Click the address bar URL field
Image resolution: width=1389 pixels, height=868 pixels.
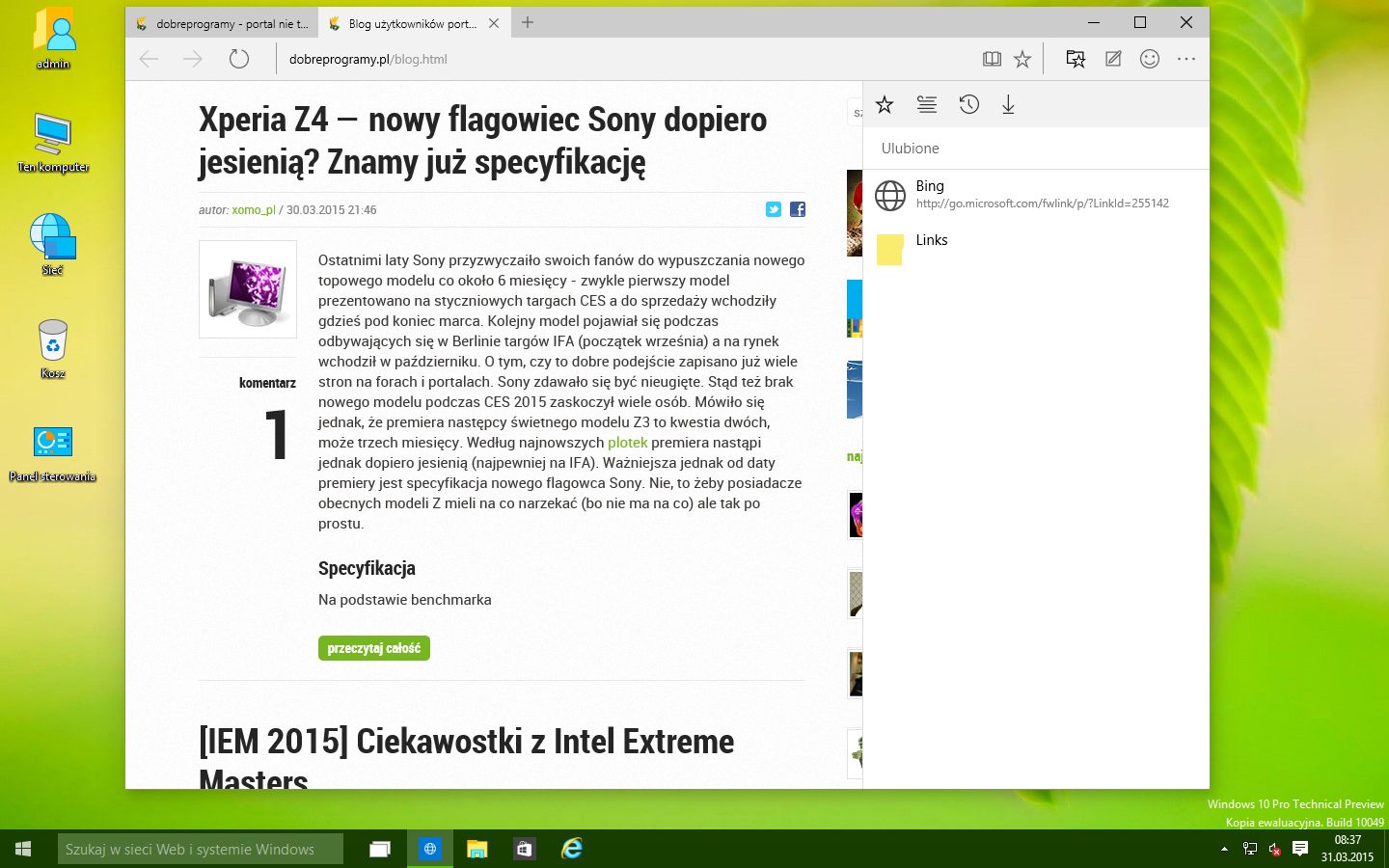[x=627, y=59]
